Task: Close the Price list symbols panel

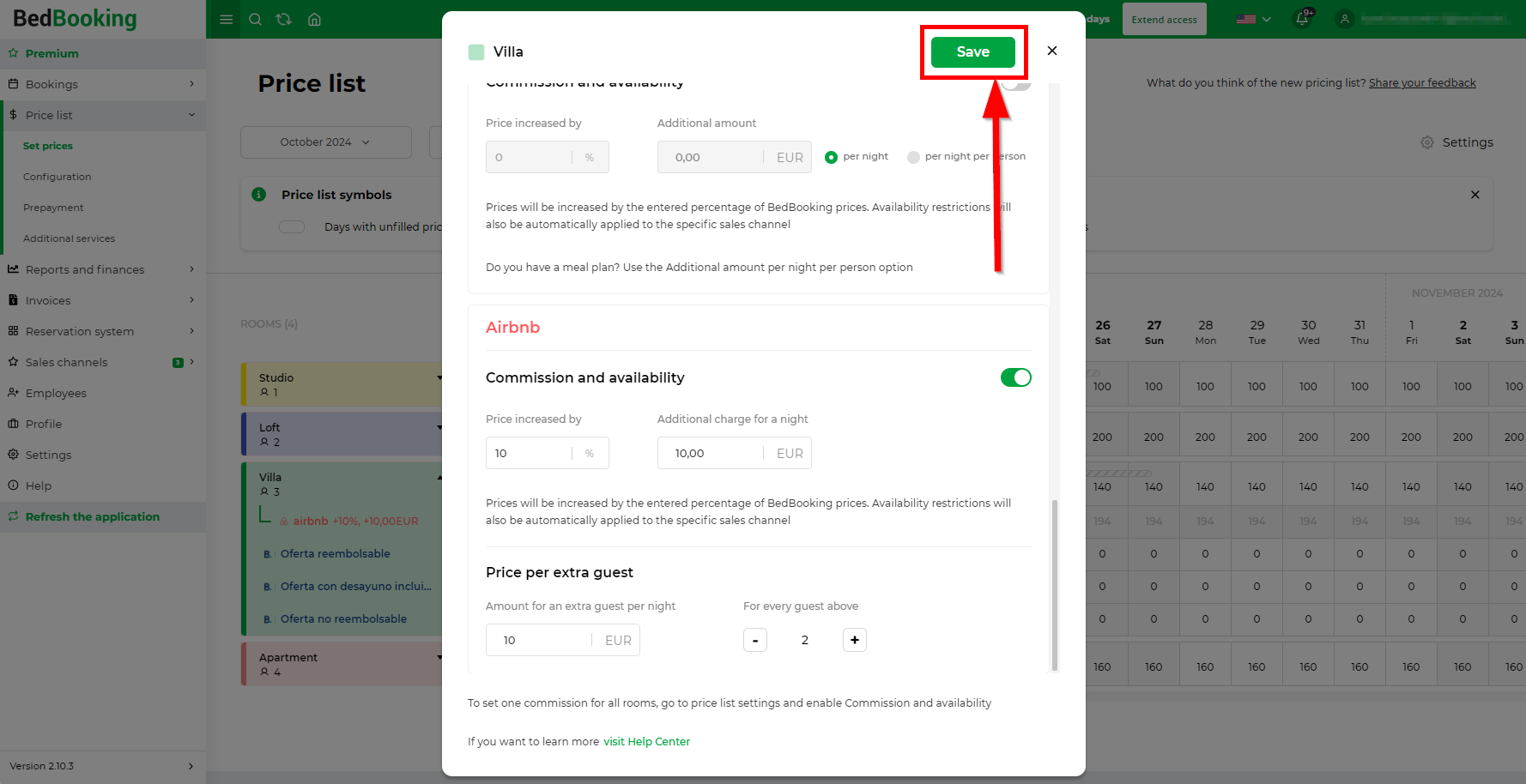Action: pyautogui.click(x=1475, y=195)
